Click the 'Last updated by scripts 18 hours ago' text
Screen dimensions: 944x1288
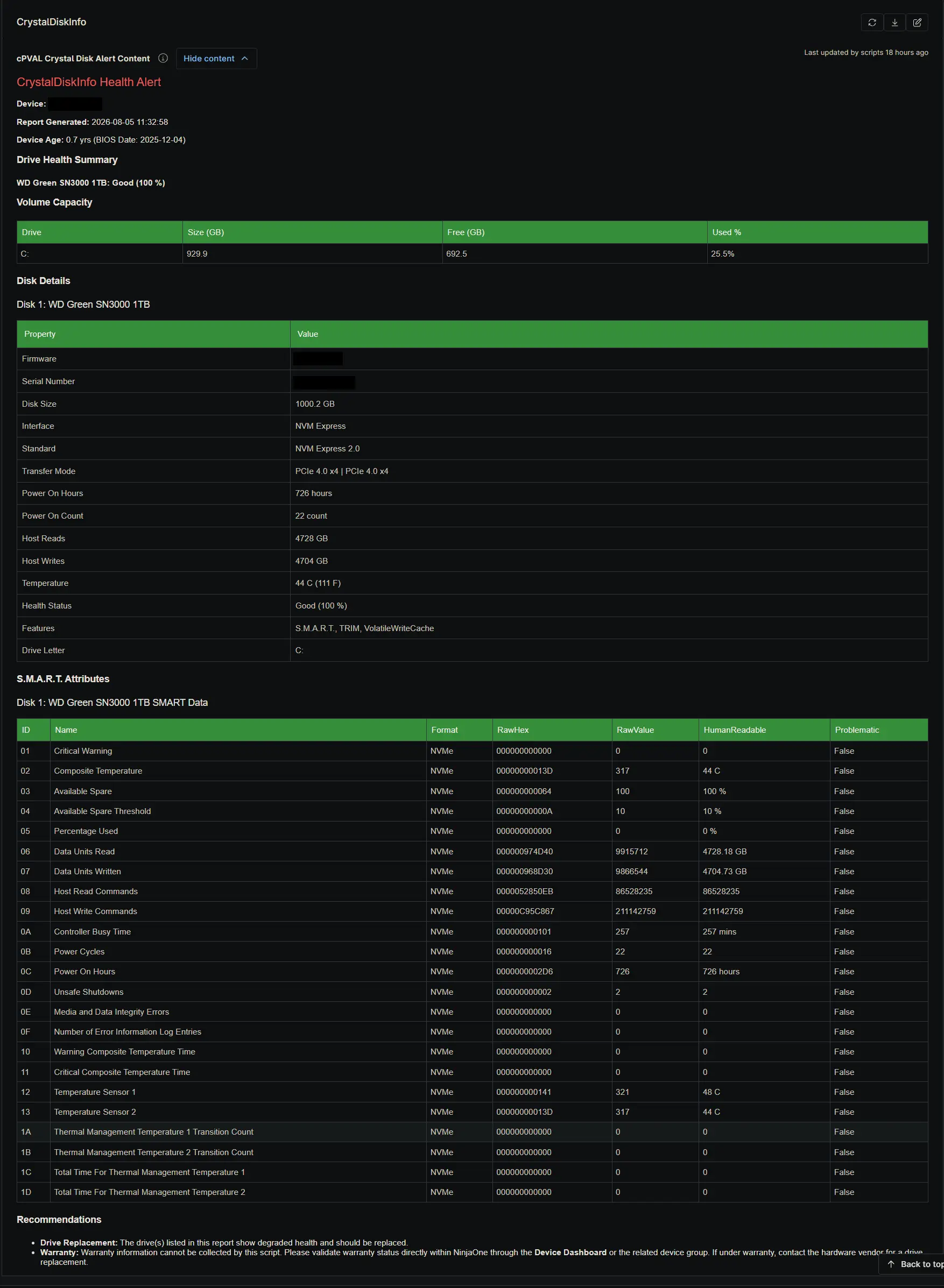[x=866, y=53]
